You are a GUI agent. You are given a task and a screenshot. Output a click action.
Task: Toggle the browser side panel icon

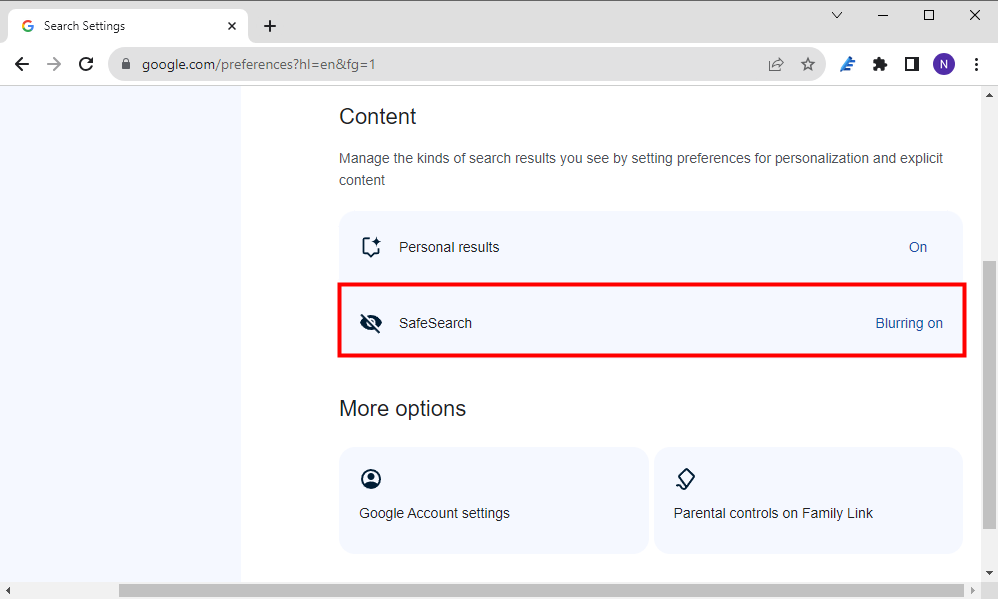click(911, 64)
